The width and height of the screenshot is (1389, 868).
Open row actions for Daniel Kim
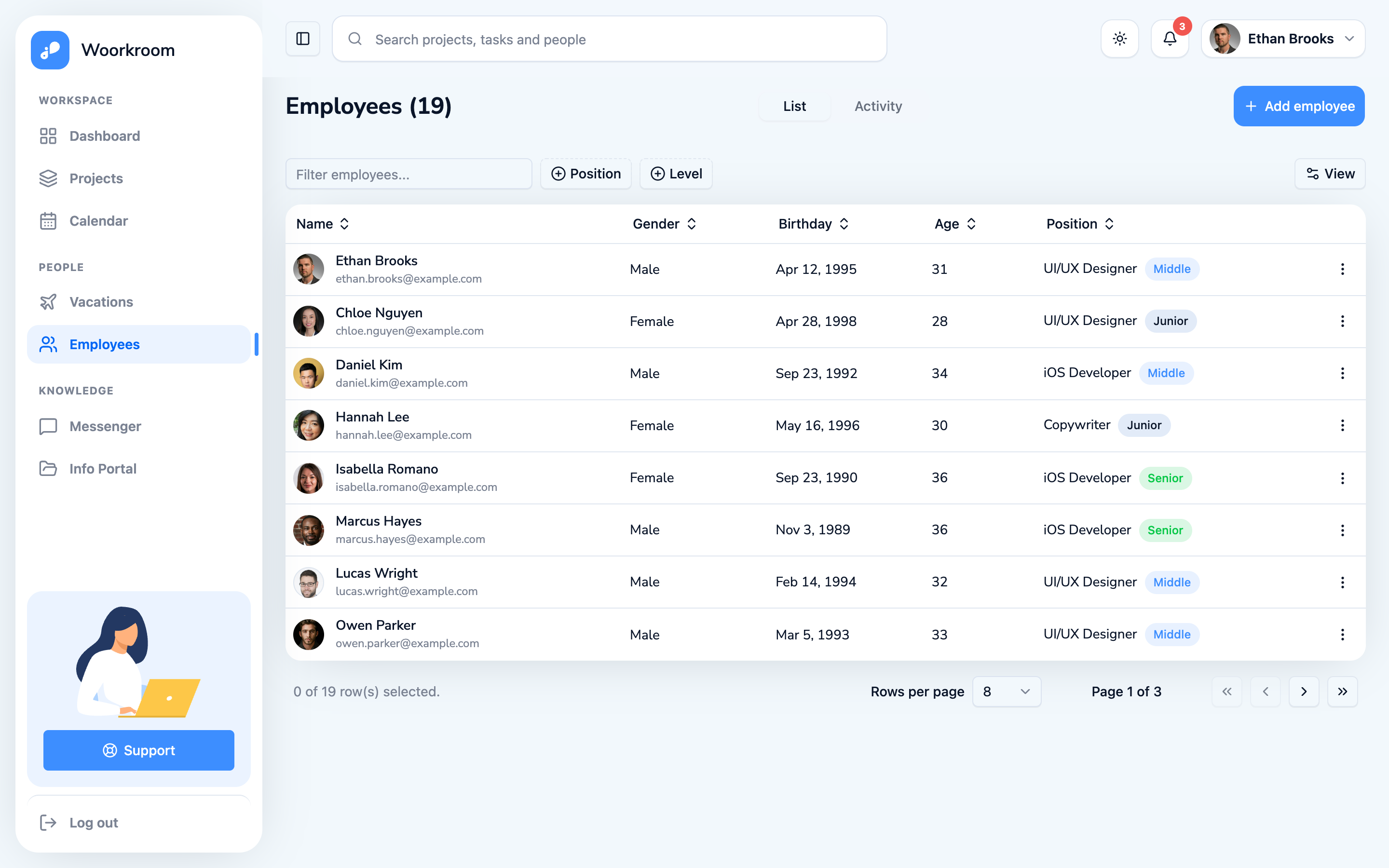tap(1342, 373)
